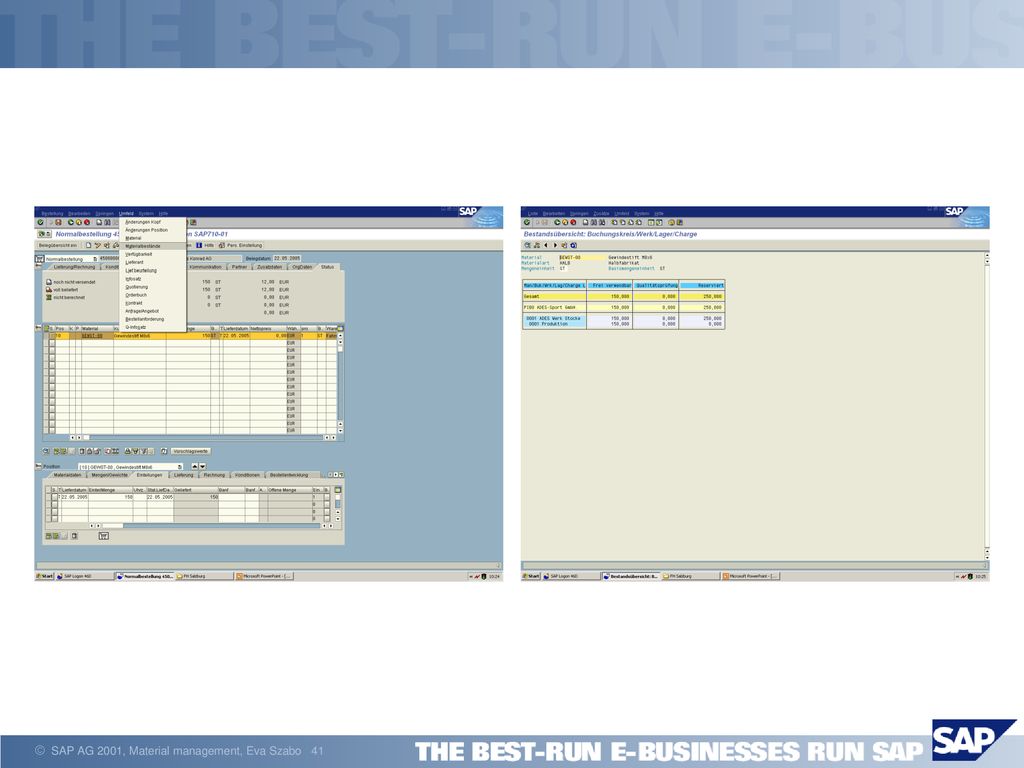
Task: Open Umfeld menu in Normalbestellung menu bar
Action: (x=126, y=214)
